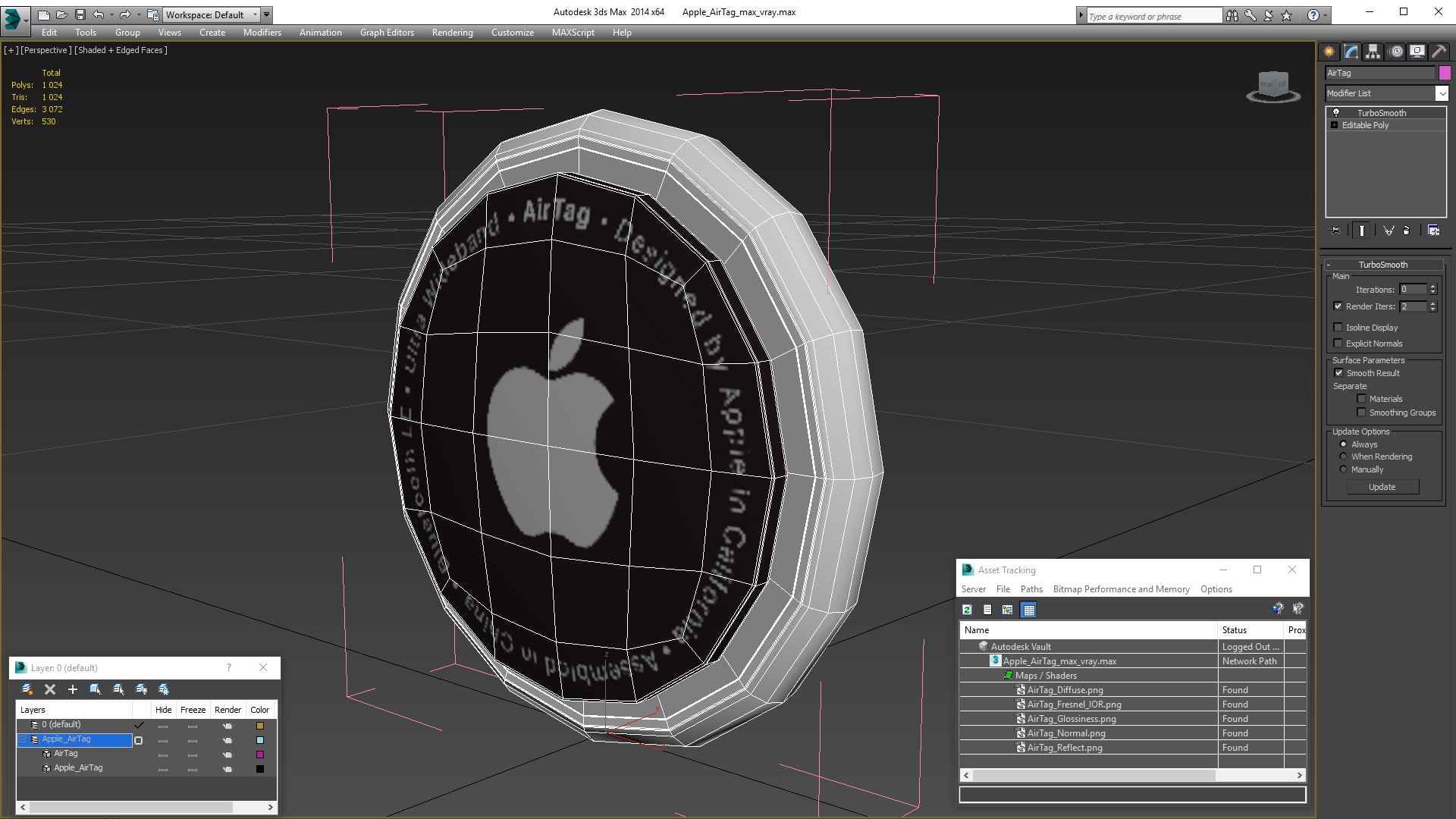Screen dimensions: 1456x819
Task: Open the Motion command panel tab
Action: [x=1395, y=52]
